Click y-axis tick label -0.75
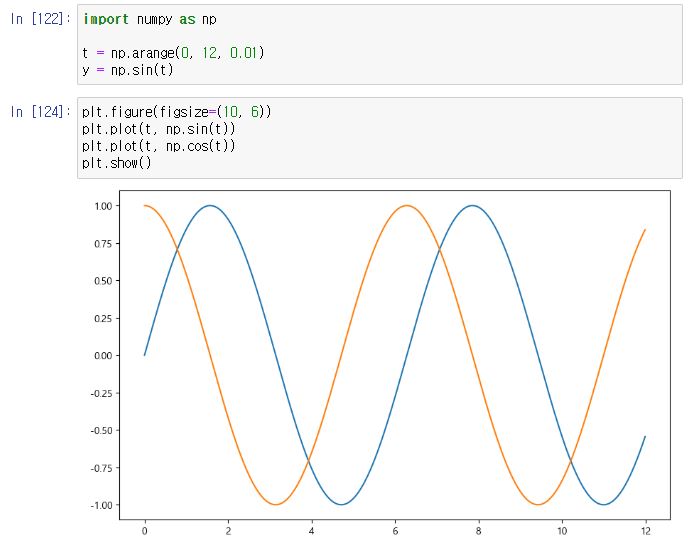The height and width of the screenshot is (548, 694). coord(101,468)
